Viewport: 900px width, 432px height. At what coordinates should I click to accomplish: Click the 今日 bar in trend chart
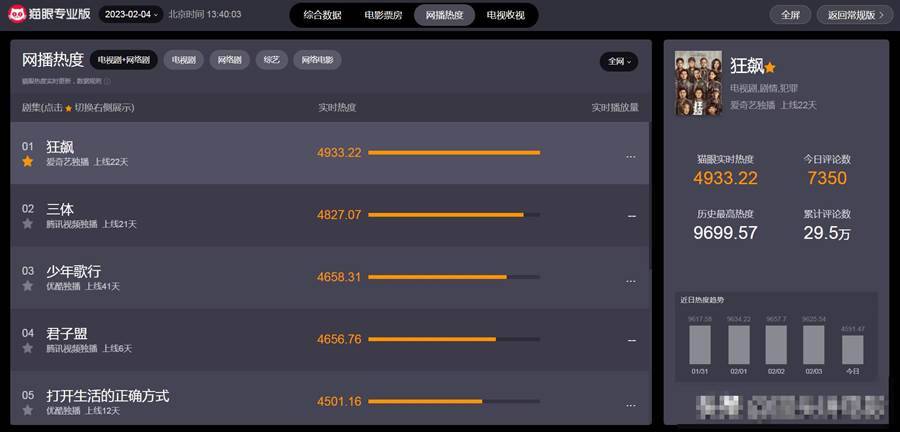pos(853,350)
